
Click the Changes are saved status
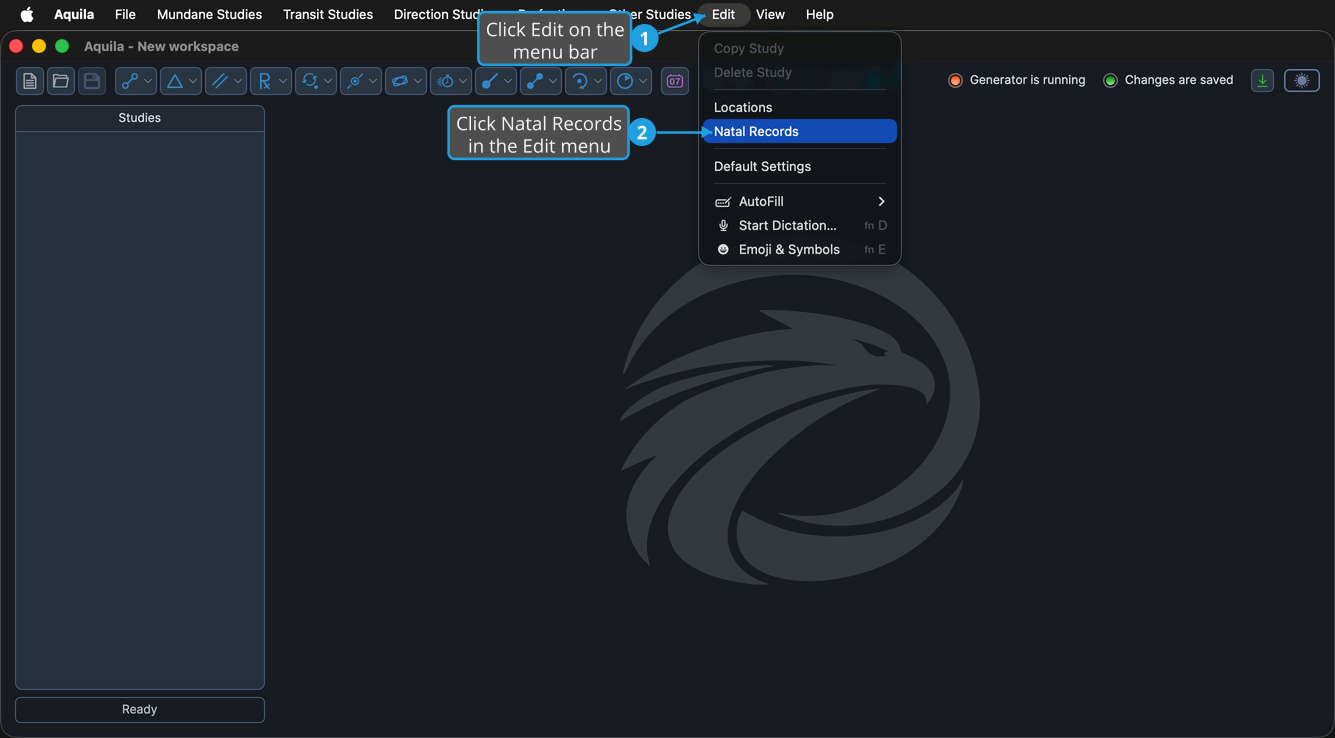(1168, 80)
